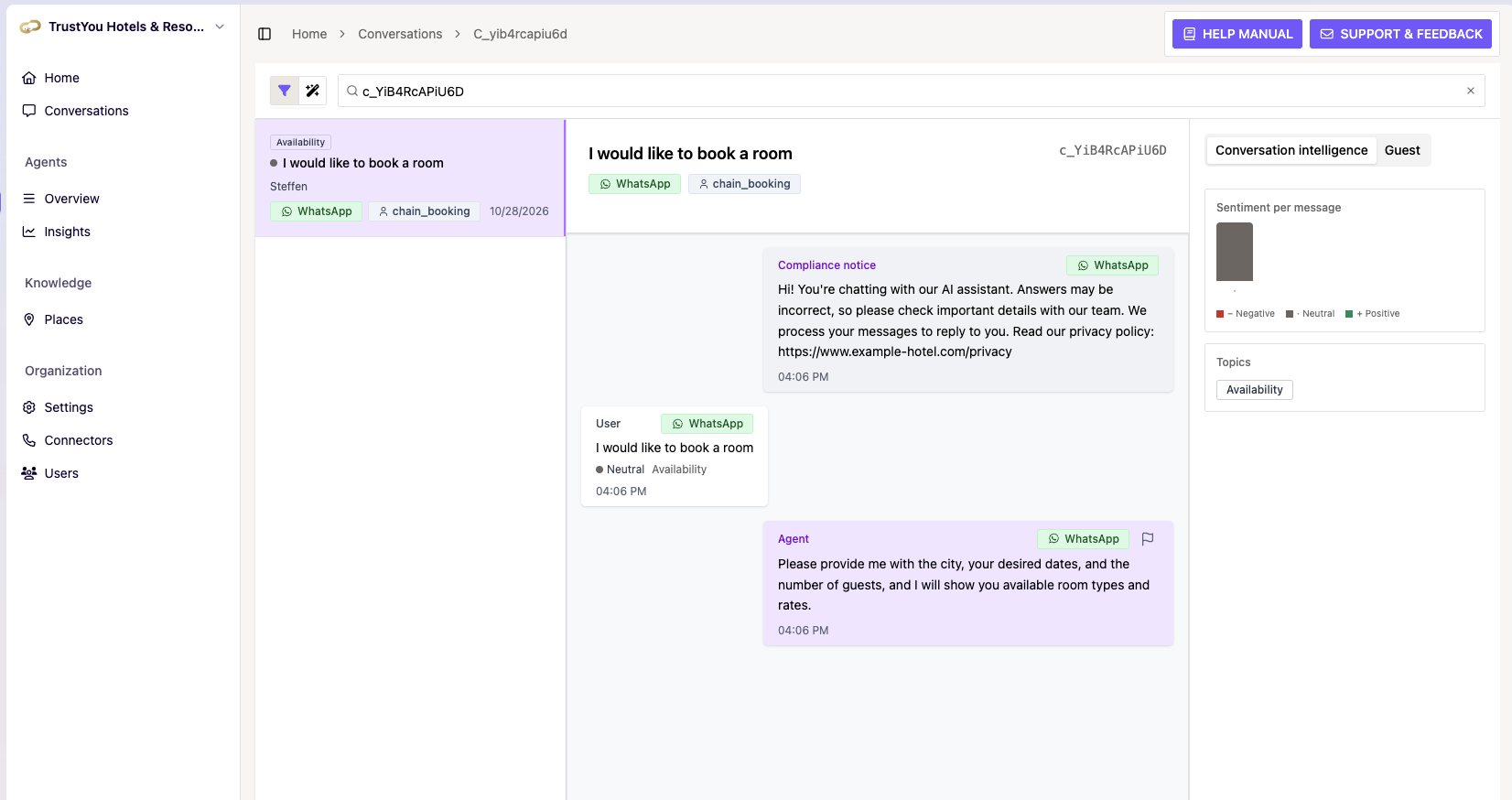This screenshot has width=1512, height=800.
Task: Click the WhatsApp badge on Agent message
Action: 1083,539
